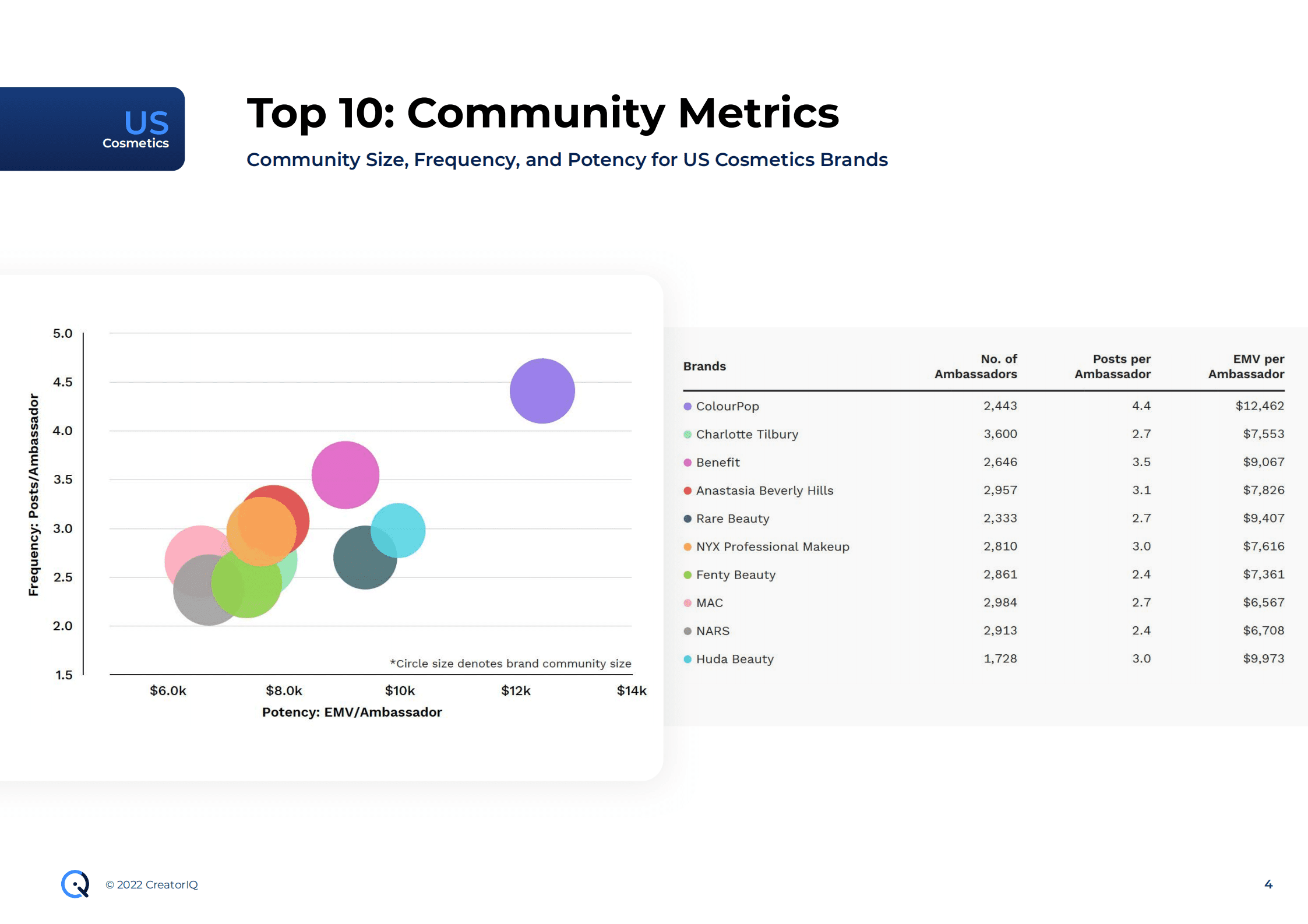Click the orange NYX bubble in chart
Screen dimensions: 1308x924
click(x=260, y=531)
